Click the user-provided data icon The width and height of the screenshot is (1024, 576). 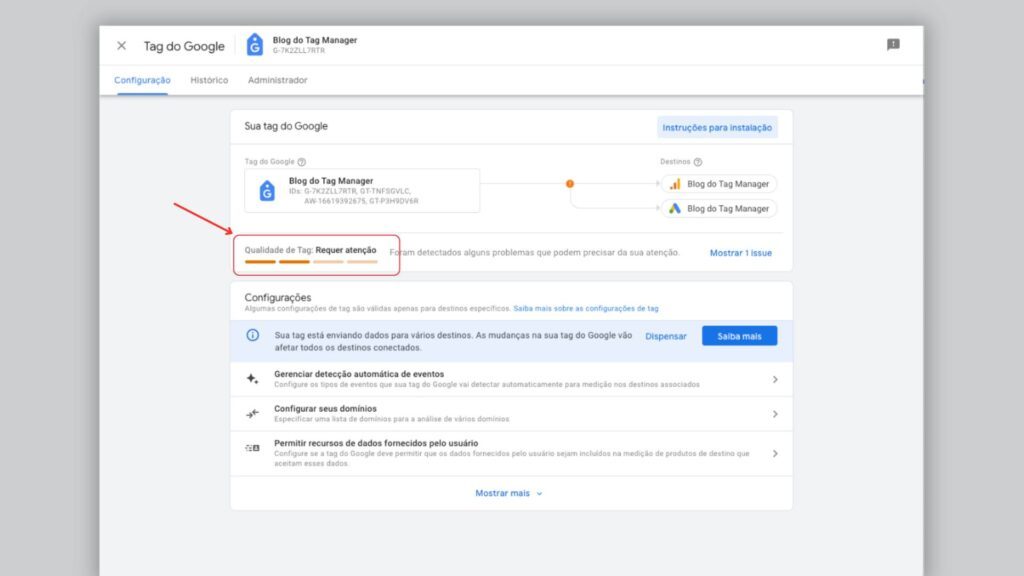coord(252,448)
